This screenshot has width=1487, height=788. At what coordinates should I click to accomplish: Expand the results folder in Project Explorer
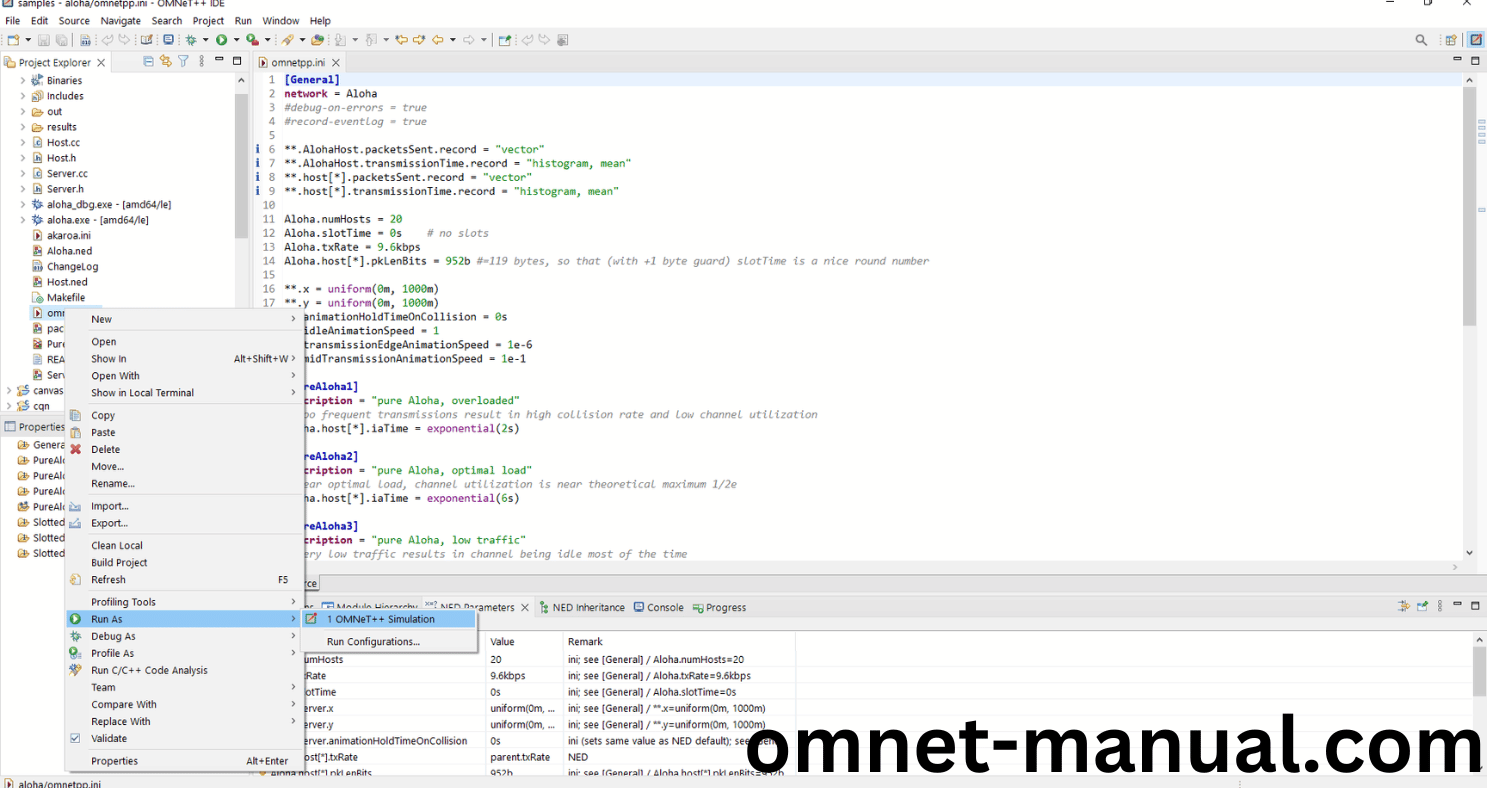tap(23, 127)
